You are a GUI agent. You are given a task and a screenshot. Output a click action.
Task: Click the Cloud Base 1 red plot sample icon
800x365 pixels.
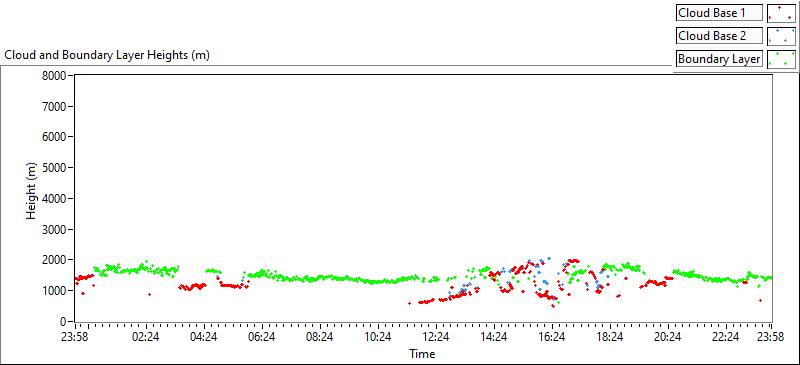point(781,13)
